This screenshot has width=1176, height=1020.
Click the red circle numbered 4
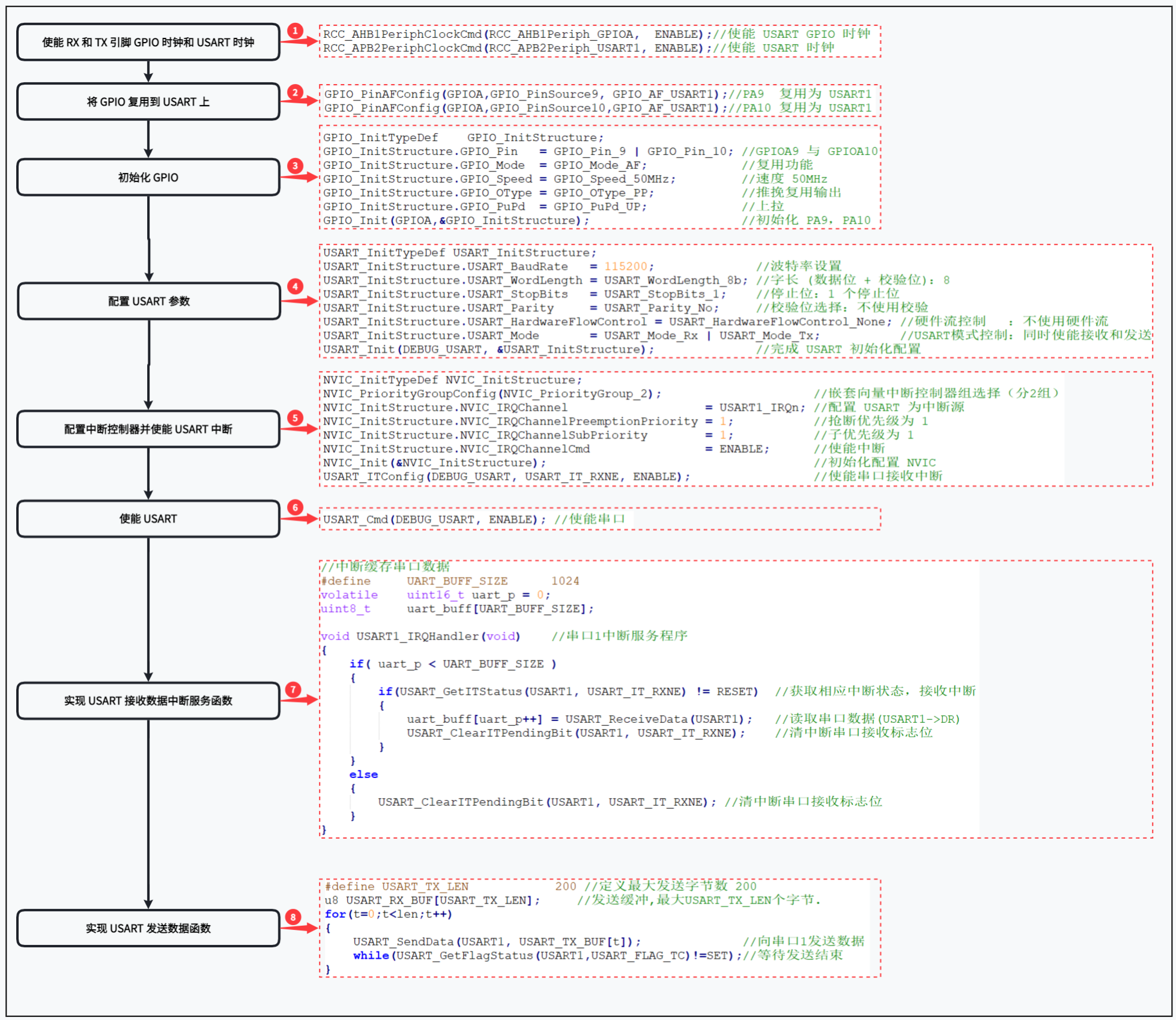(294, 286)
